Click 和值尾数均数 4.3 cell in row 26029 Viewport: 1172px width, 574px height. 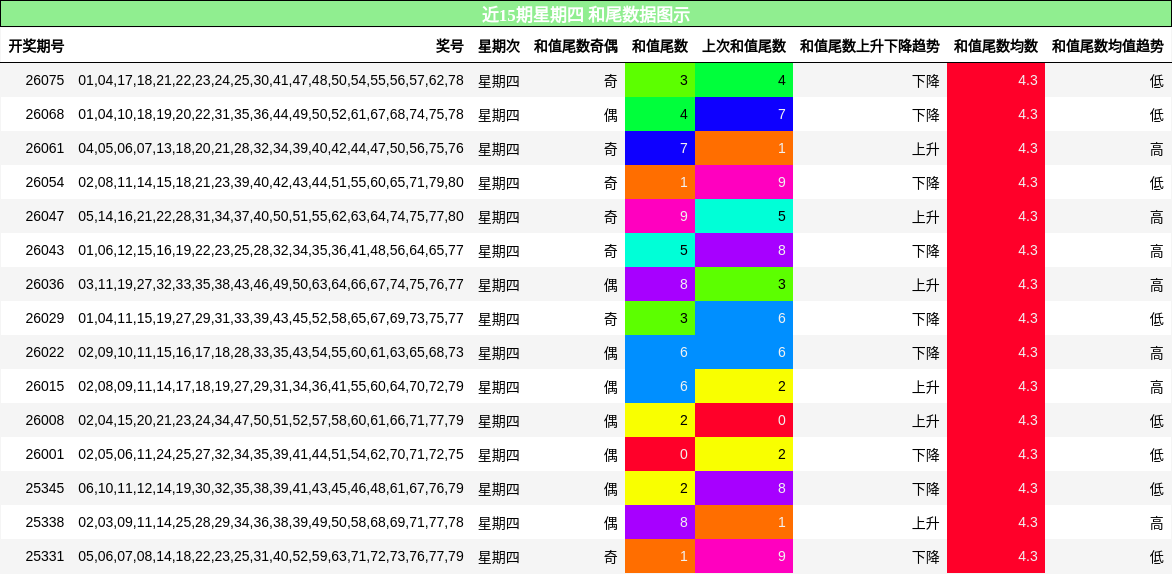996,318
